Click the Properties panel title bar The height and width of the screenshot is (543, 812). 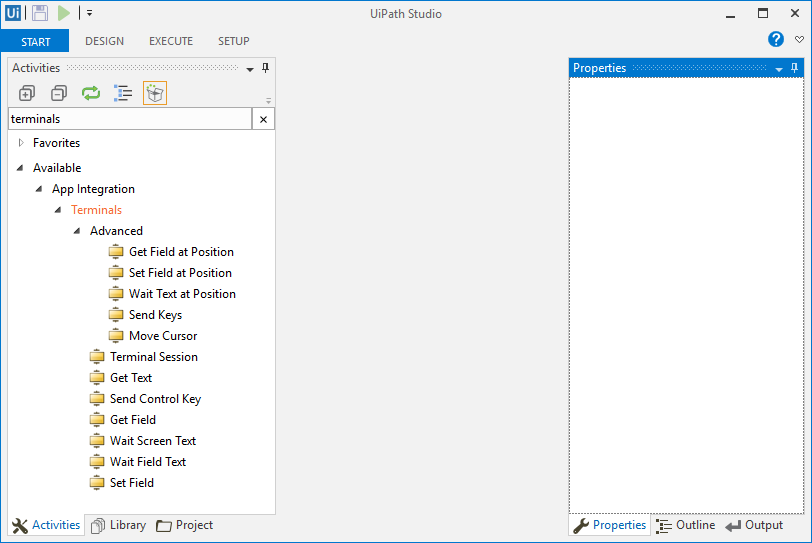686,68
